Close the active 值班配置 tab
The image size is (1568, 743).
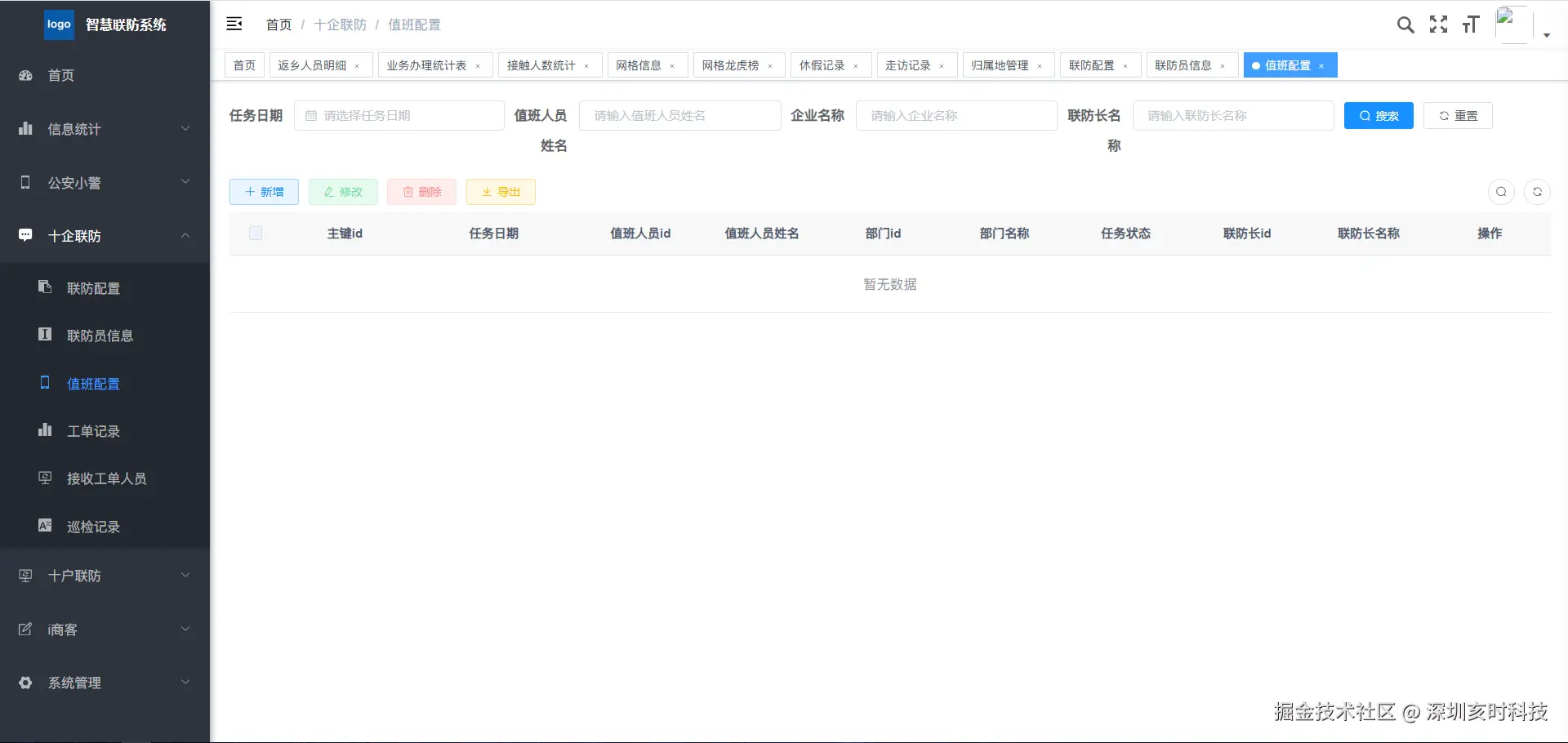click(1321, 66)
